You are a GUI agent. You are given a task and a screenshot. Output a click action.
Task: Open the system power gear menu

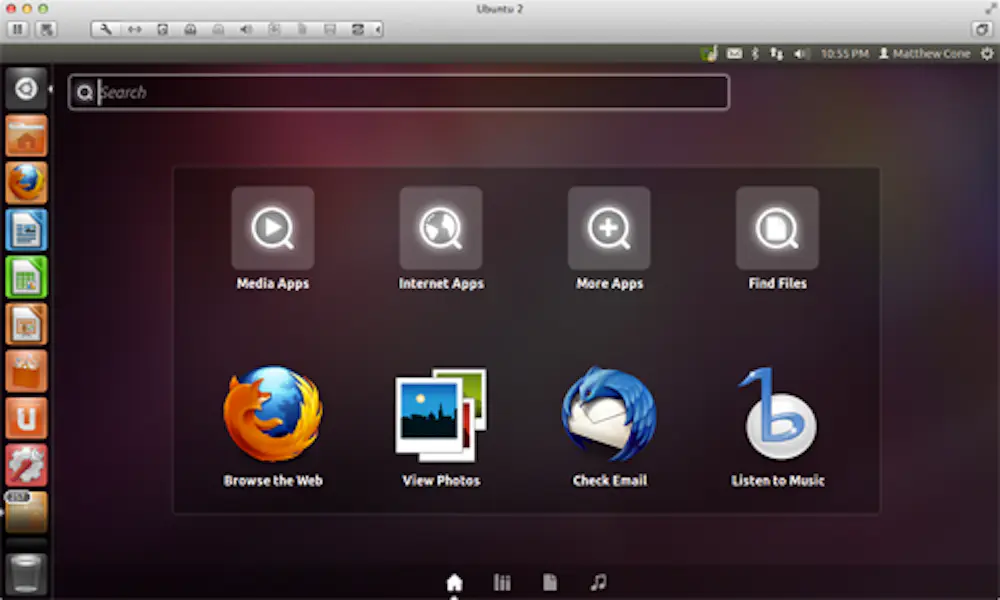coord(987,54)
